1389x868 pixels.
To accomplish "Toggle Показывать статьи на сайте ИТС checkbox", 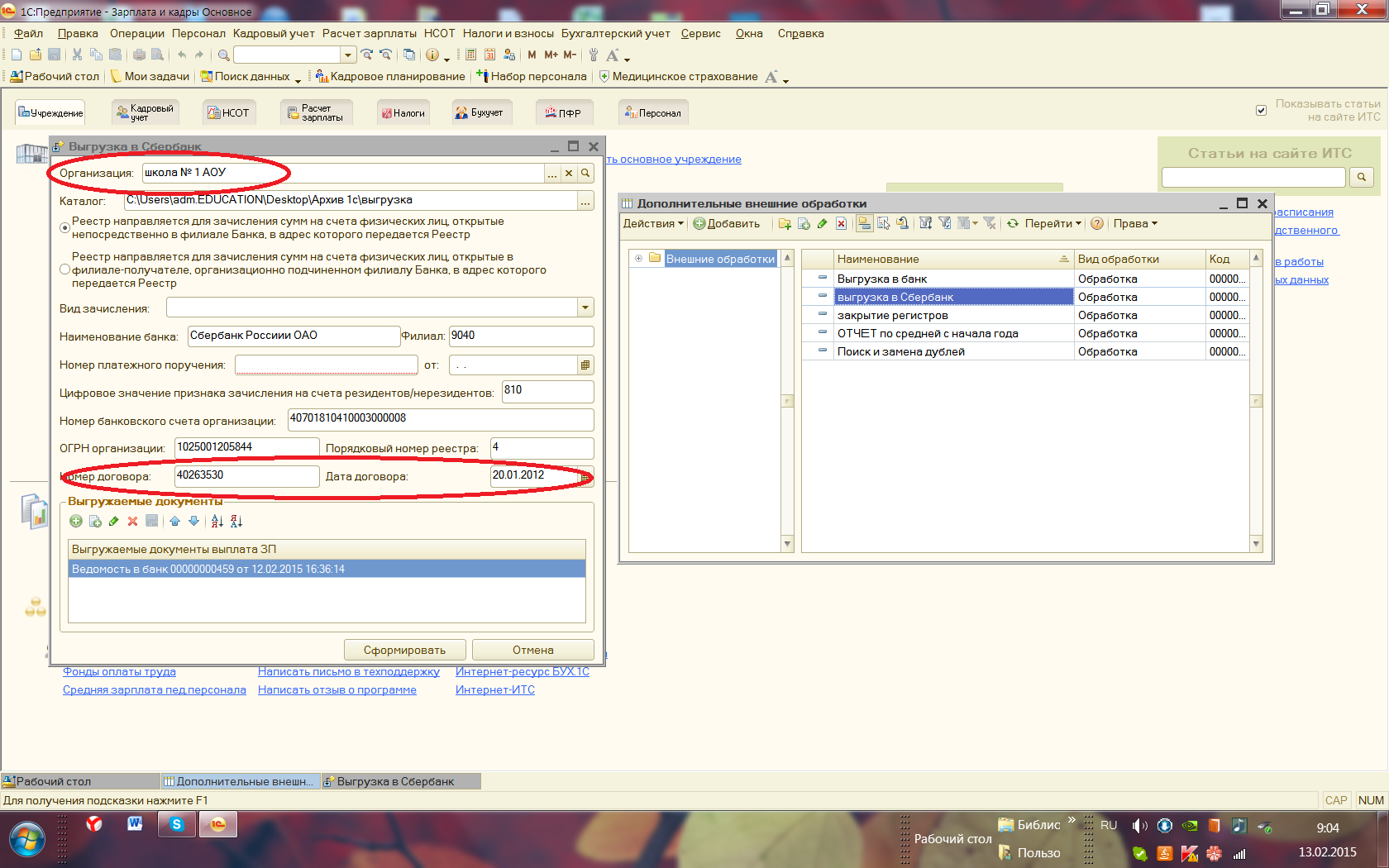I will [1261, 111].
